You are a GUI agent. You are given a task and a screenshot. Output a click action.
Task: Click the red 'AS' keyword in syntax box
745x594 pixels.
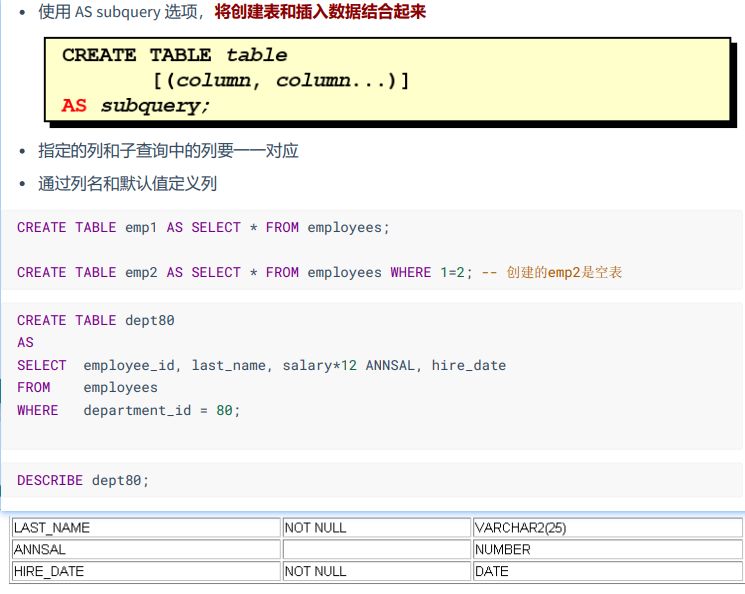tap(74, 105)
